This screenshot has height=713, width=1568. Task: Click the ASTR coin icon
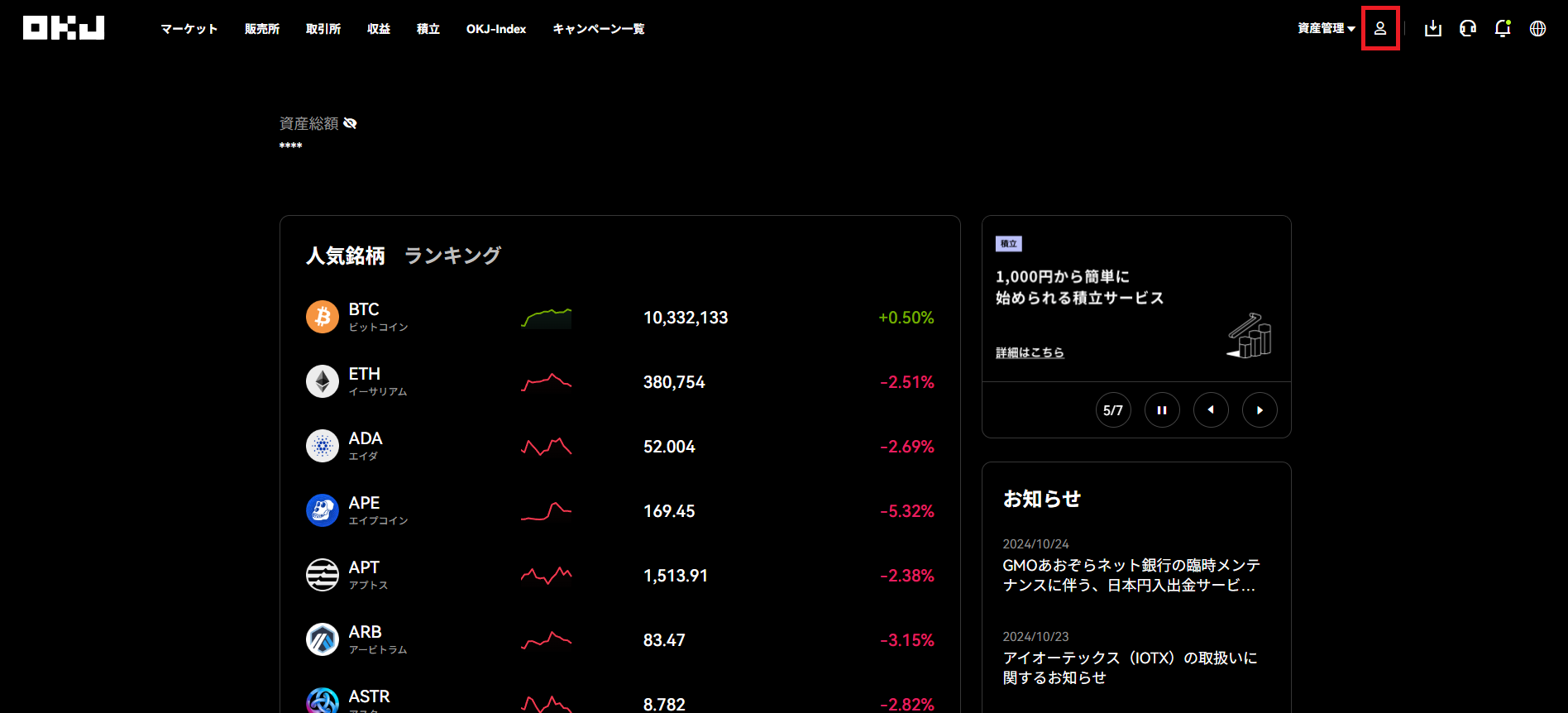click(x=323, y=701)
